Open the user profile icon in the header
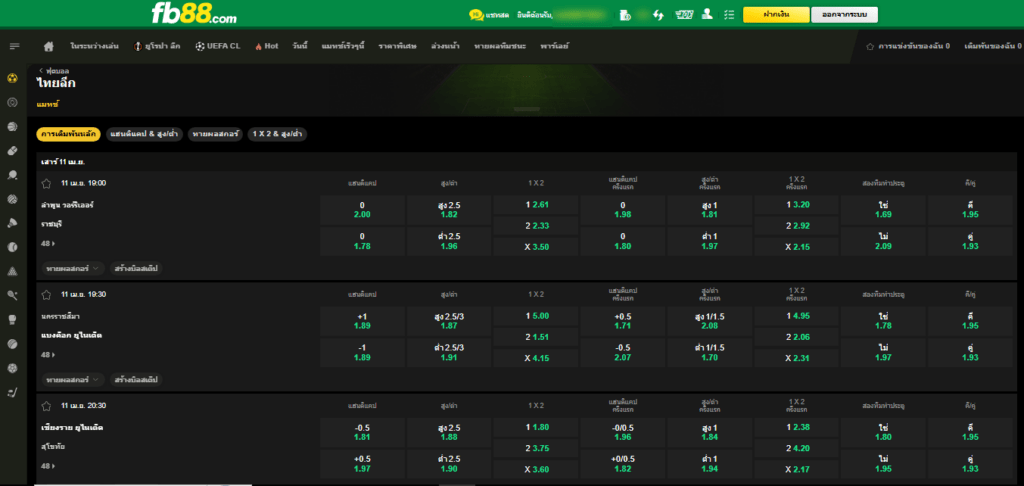The width and height of the screenshot is (1024, 486). [707, 14]
